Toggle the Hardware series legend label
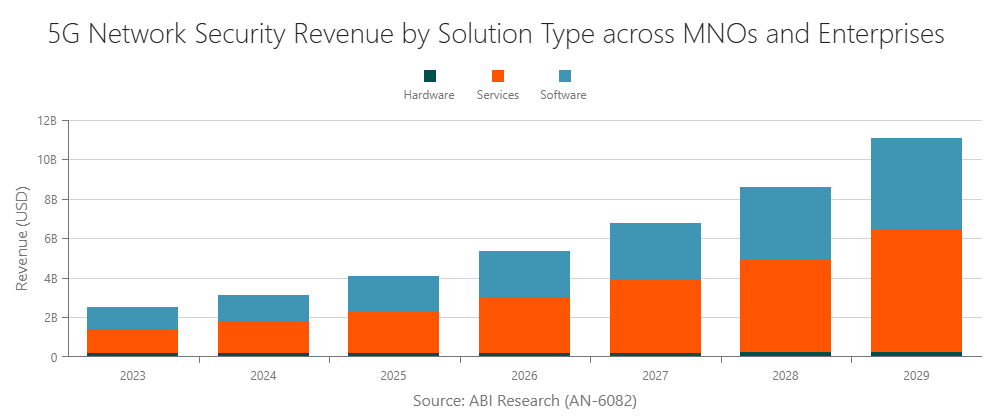The height and width of the screenshot is (420, 992). (429, 95)
